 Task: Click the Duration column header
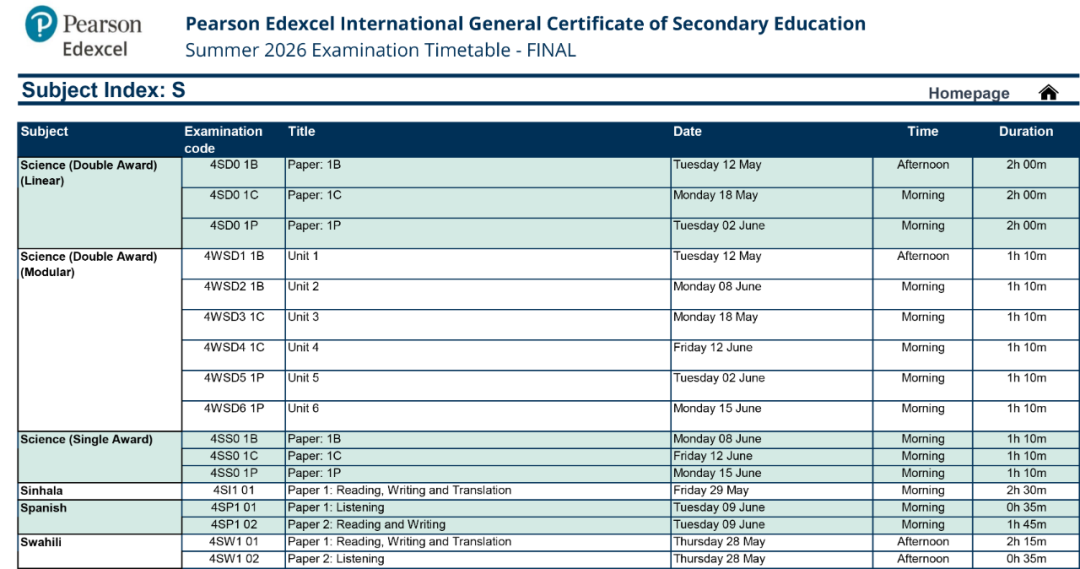pyautogui.click(x=1025, y=131)
